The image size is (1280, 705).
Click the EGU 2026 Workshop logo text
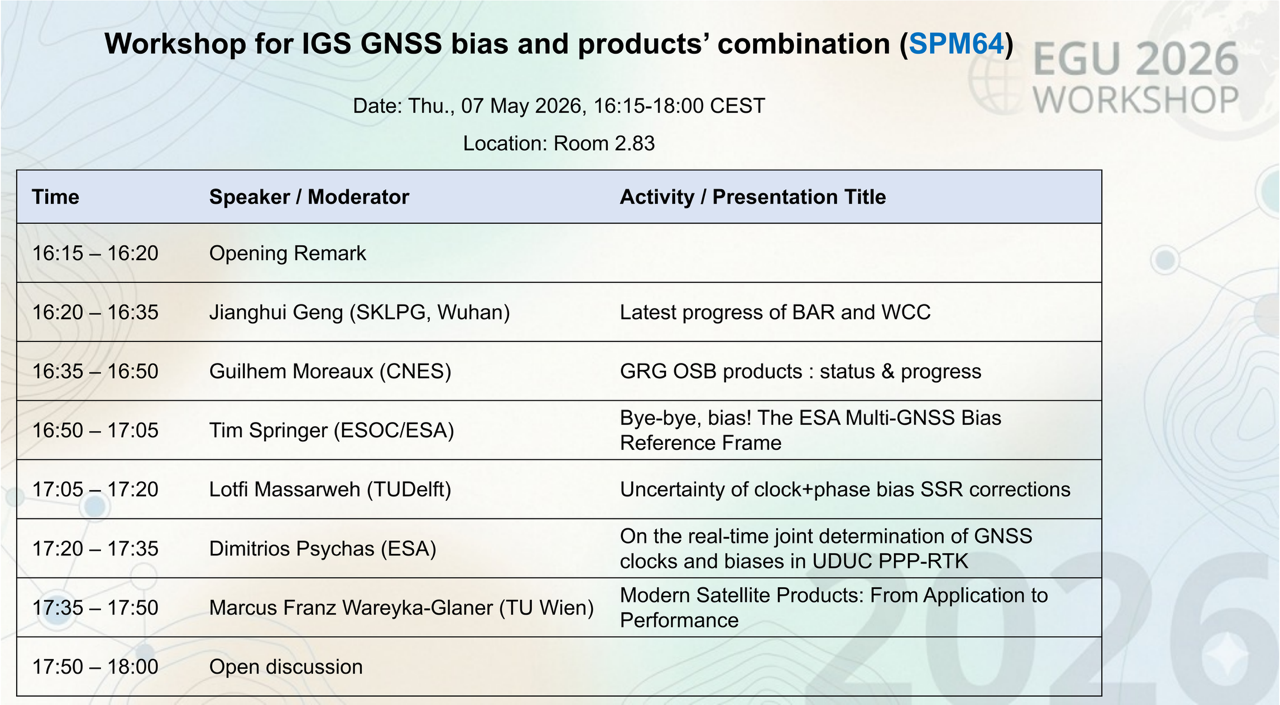(x=1135, y=80)
